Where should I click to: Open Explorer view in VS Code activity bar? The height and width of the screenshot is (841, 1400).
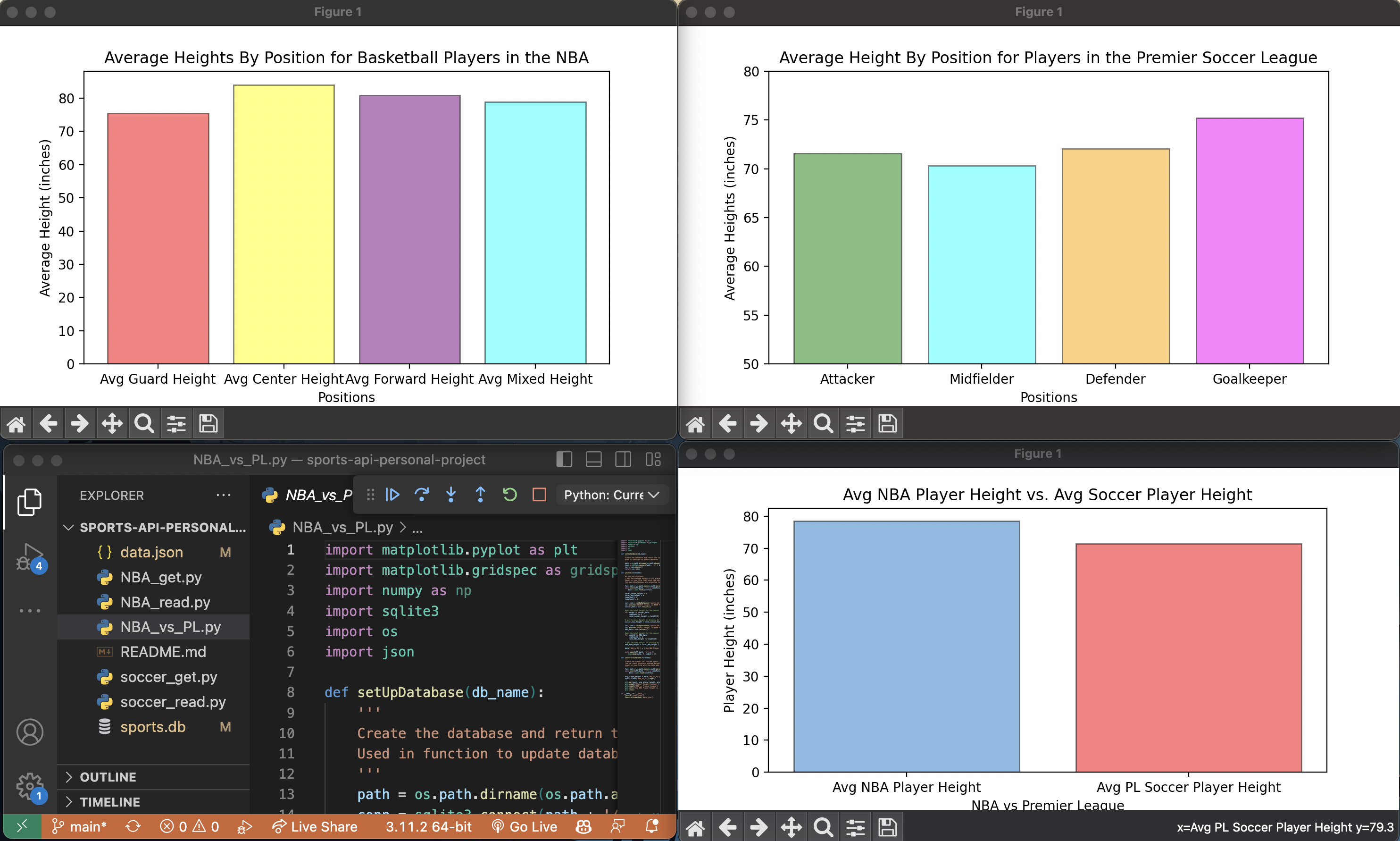(x=29, y=502)
